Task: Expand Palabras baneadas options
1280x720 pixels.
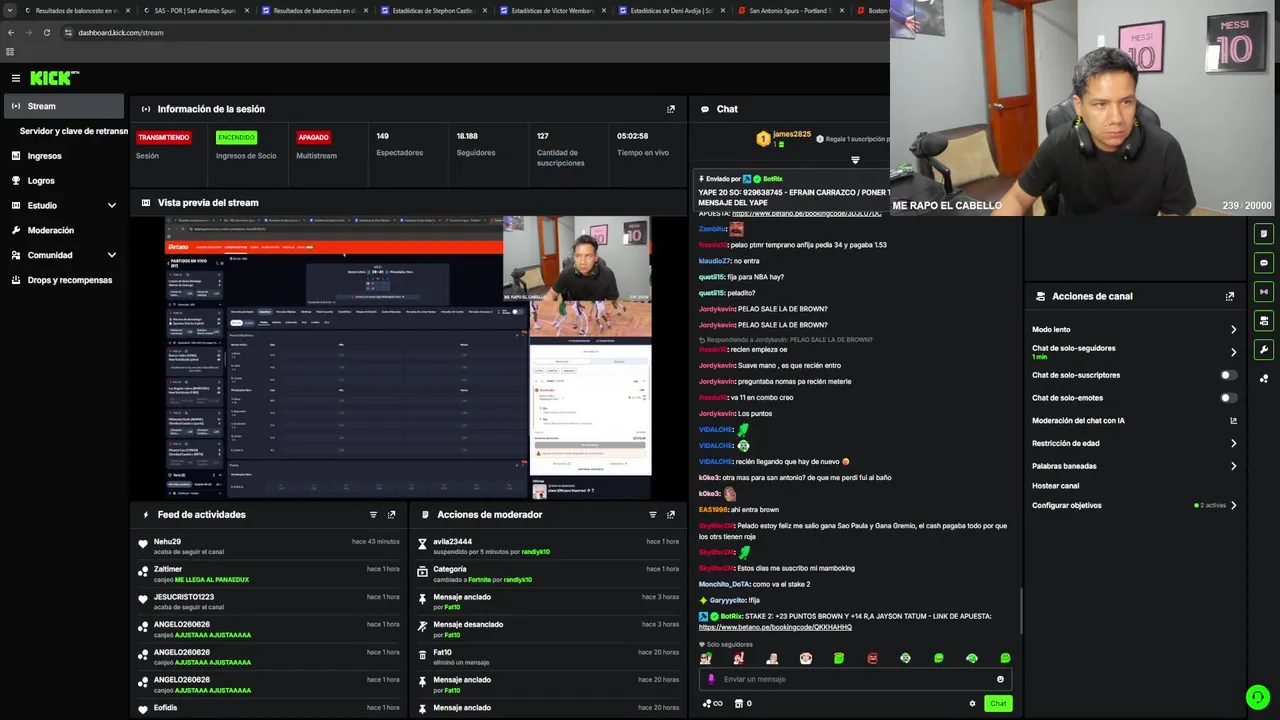Action: coord(1233,466)
